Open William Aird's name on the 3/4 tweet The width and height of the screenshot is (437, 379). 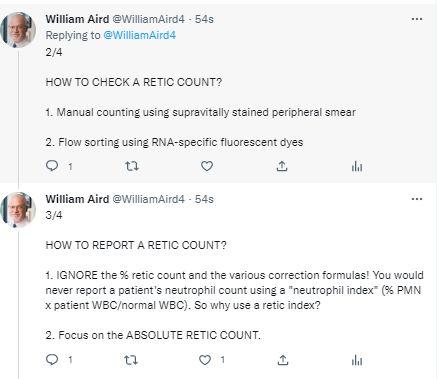click(77, 199)
